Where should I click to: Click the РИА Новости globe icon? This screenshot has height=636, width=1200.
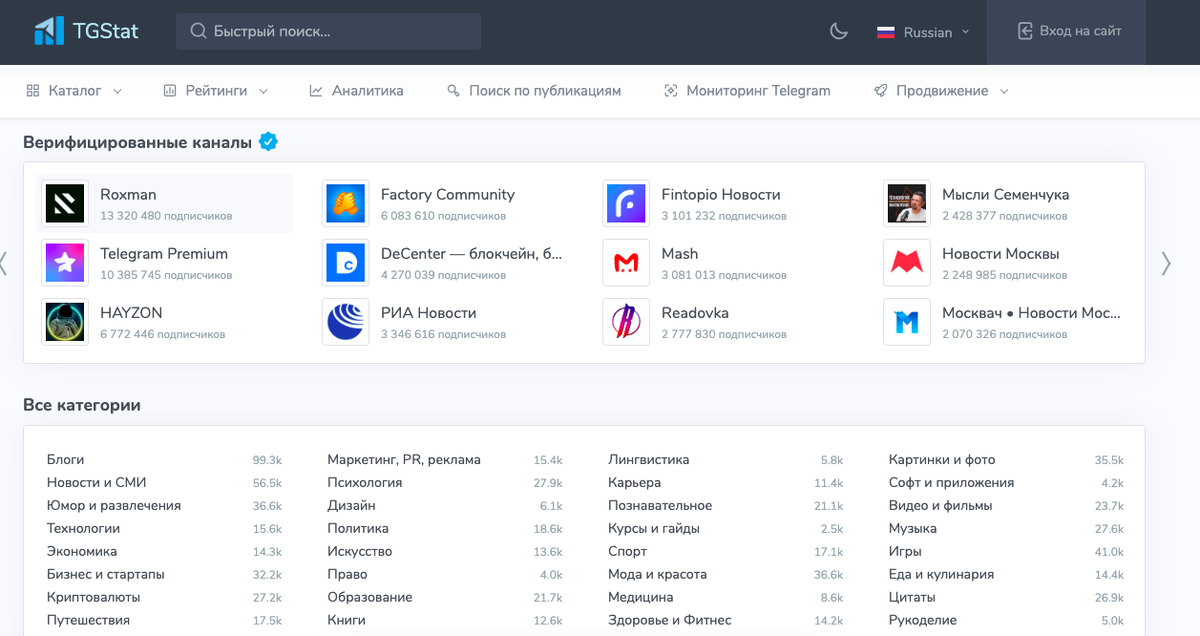pos(346,322)
